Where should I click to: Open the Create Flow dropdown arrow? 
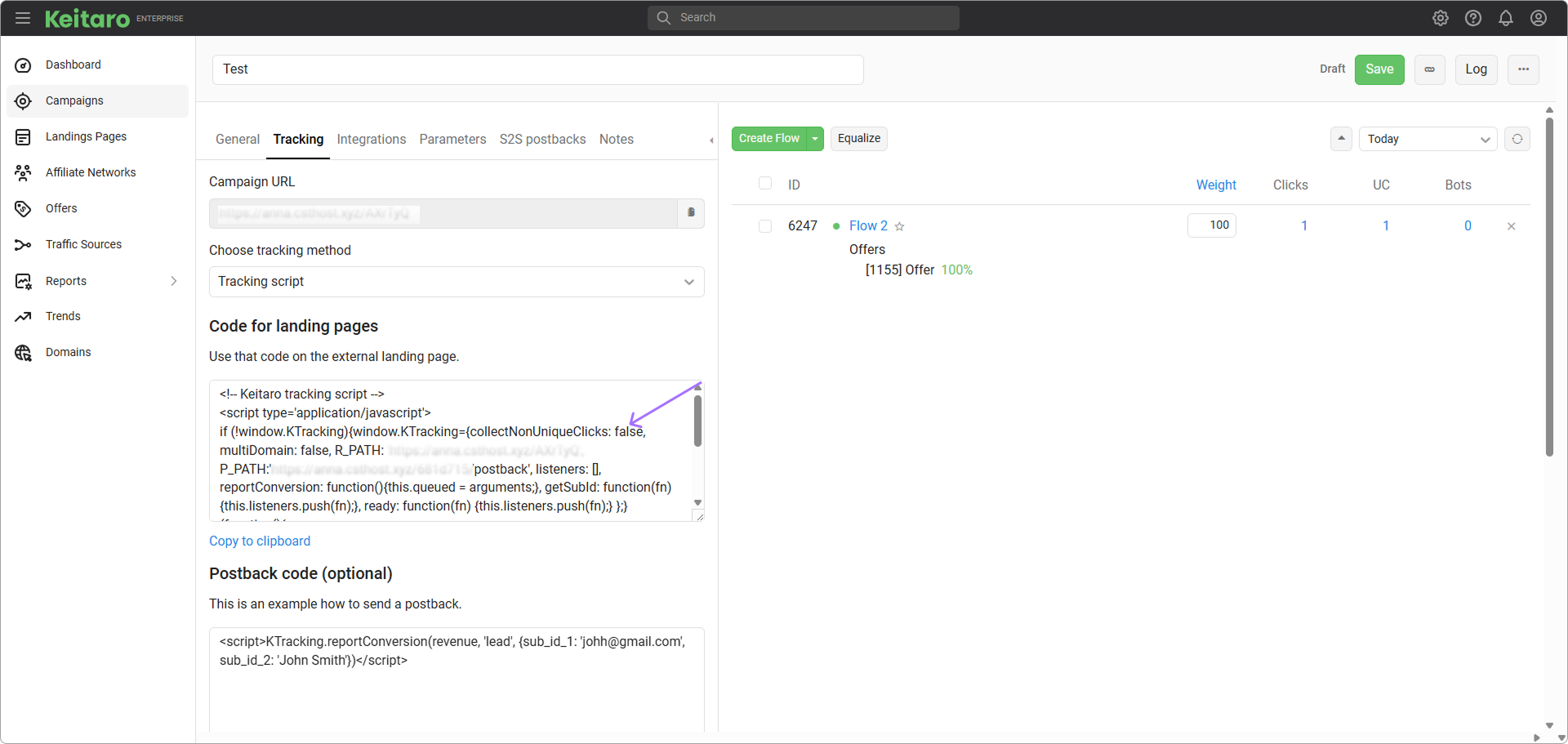click(815, 139)
